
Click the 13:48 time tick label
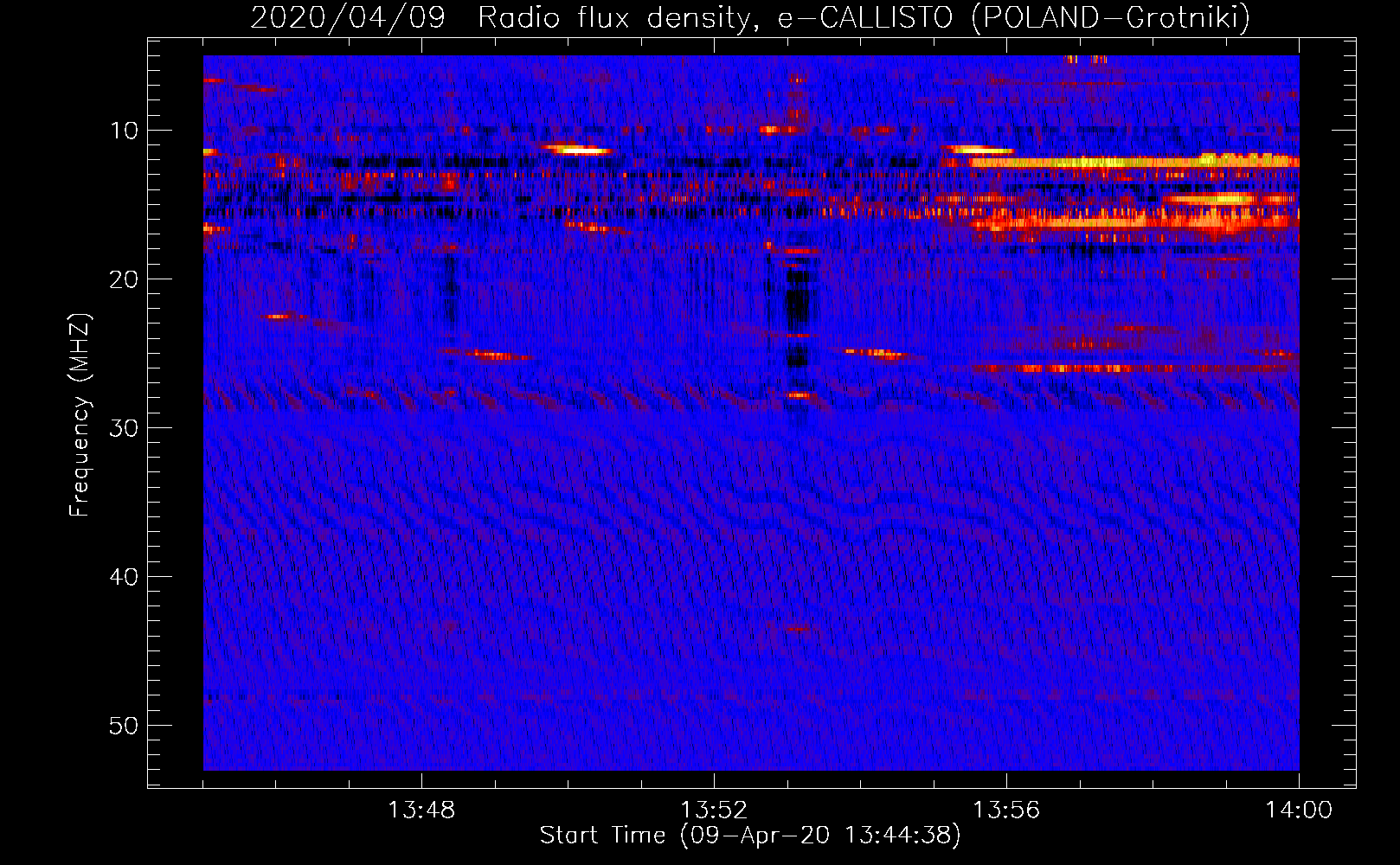(x=421, y=811)
